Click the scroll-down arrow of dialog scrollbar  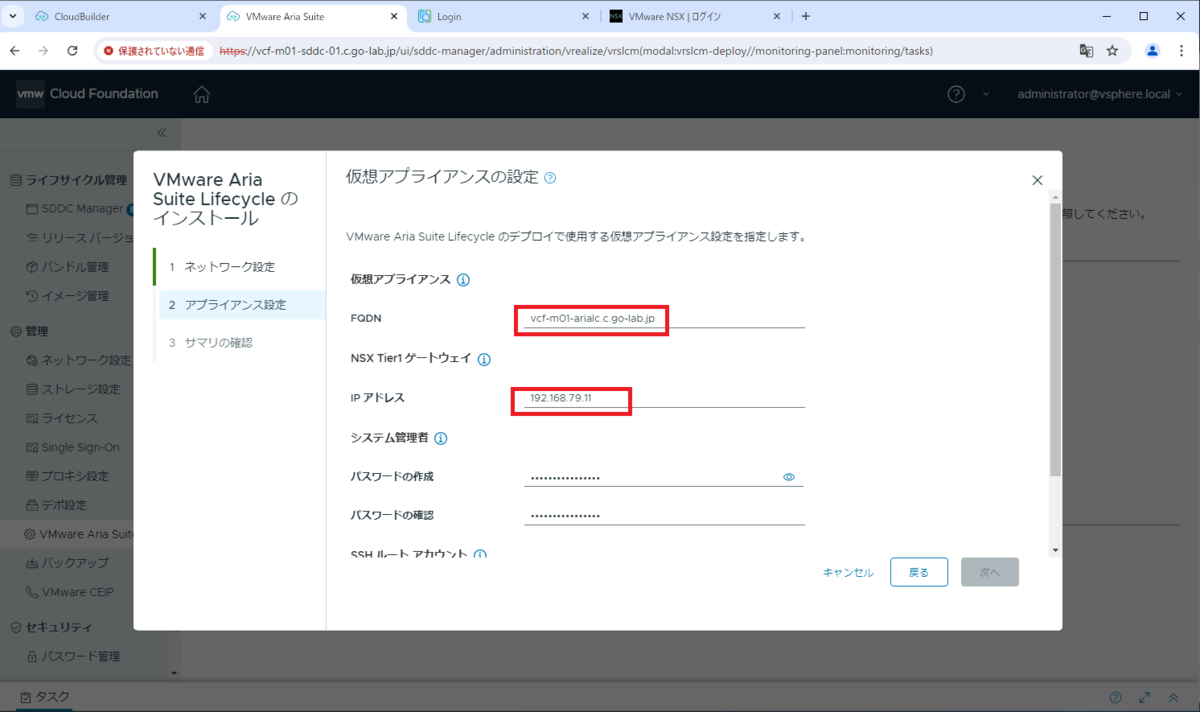[x=1055, y=551]
